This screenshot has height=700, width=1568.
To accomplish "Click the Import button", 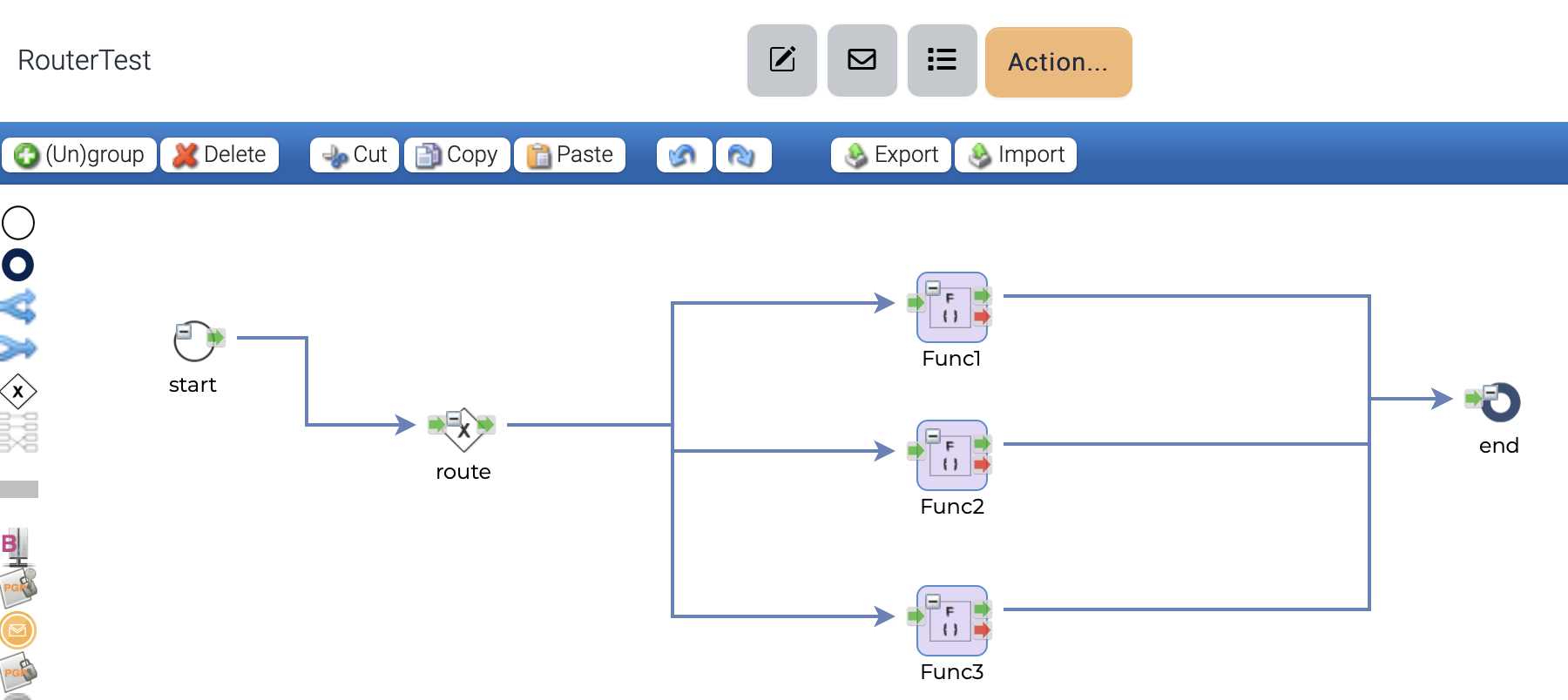I will click(1016, 155).
